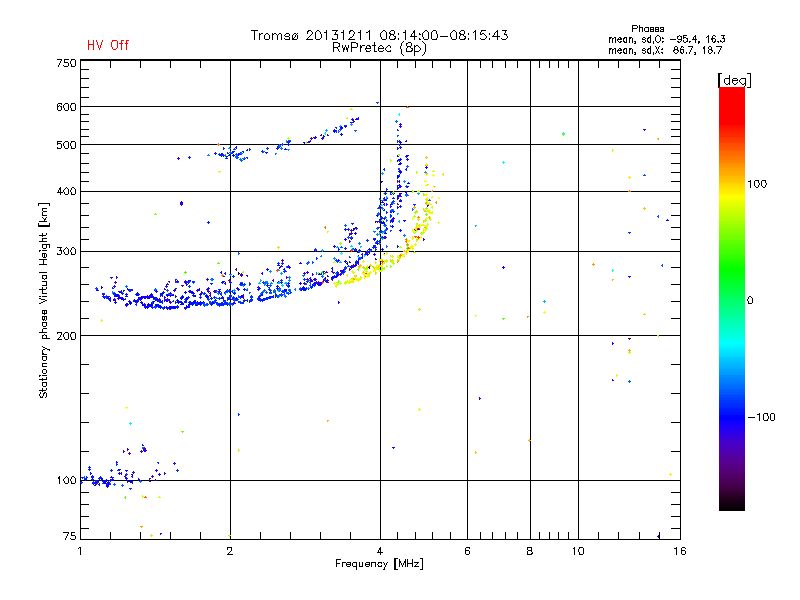800x600 pixels.
Task: Click the x-axis tick label '1'
Action: point(80,551)
